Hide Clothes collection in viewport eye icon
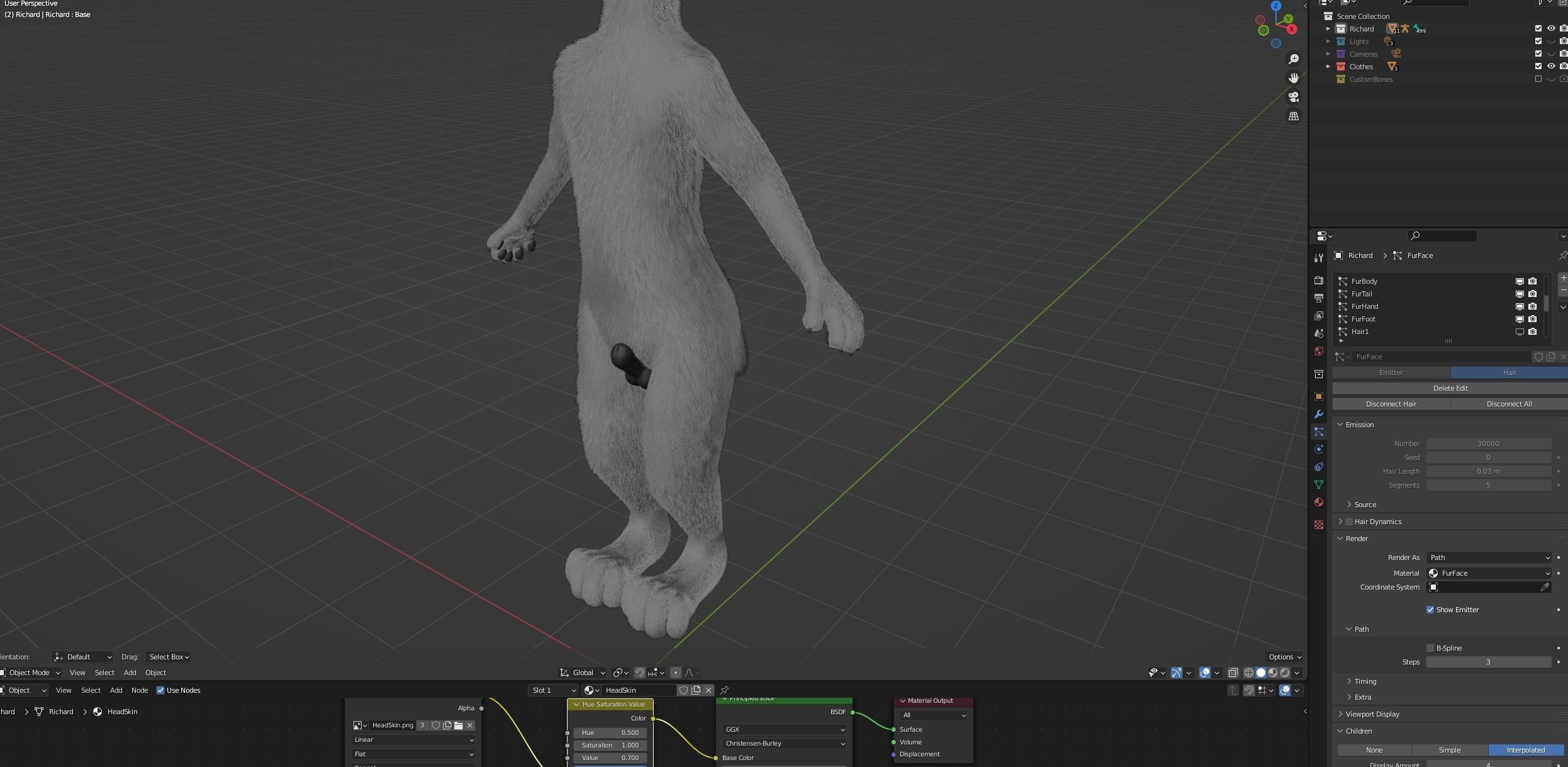This screenshot has width=1568, height=767. (1551, 66)
